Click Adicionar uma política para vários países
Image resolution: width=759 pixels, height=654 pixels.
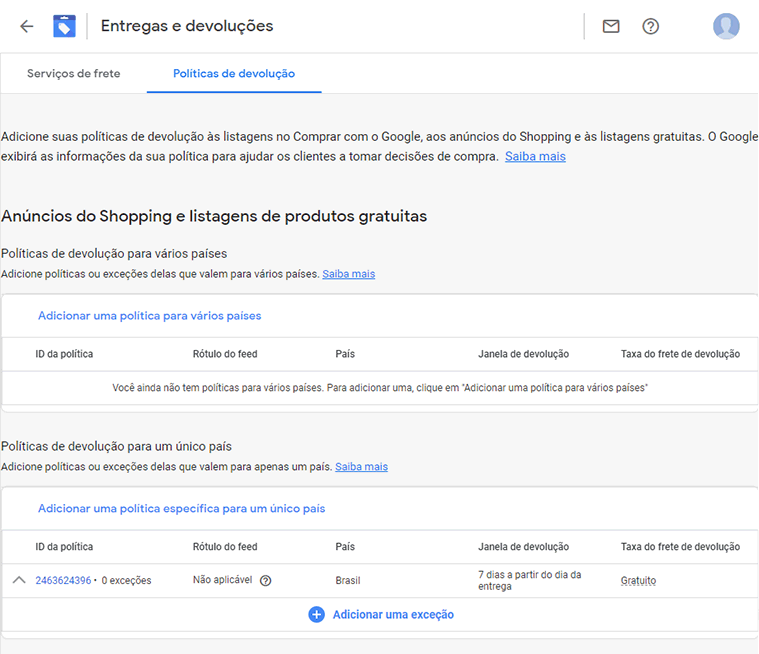tap(150, 316)
